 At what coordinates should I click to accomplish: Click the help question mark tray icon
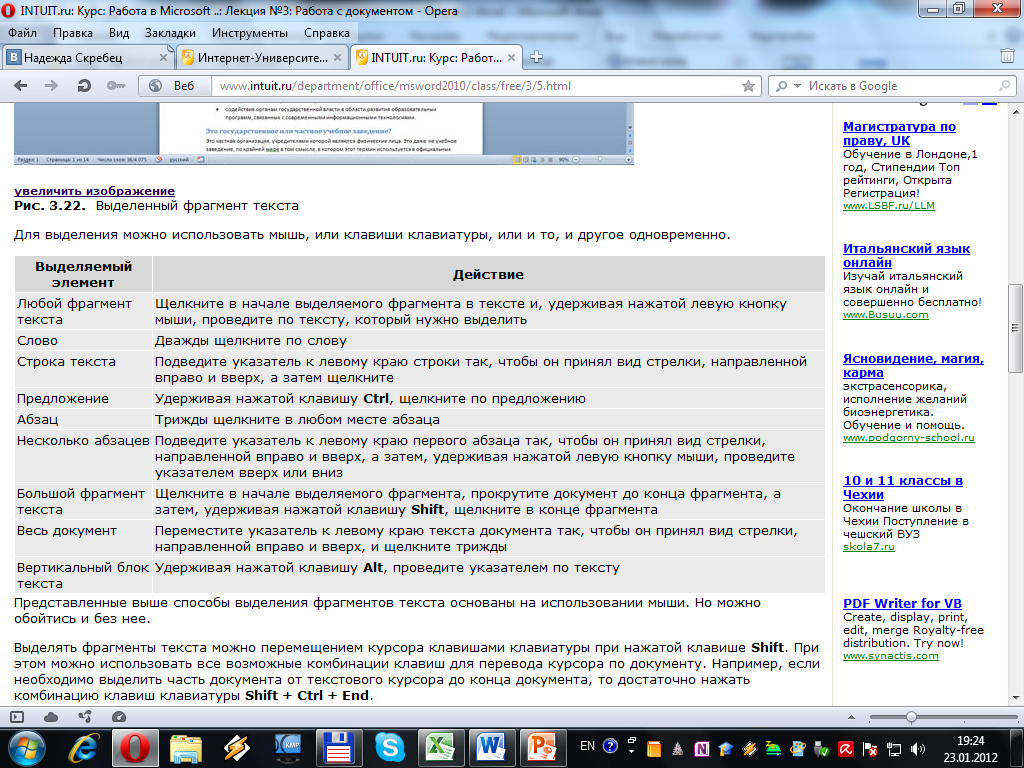[x=610, y=746]
